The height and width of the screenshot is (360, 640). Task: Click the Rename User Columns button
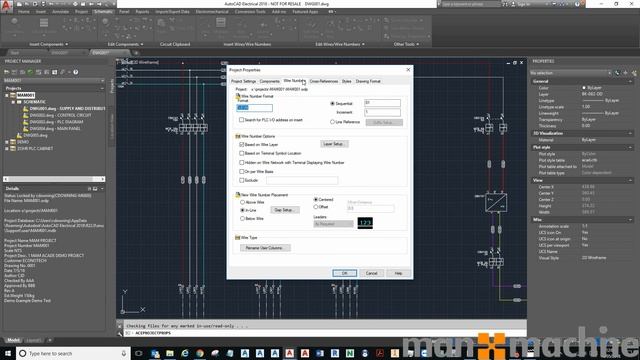[x=265, y=248]
